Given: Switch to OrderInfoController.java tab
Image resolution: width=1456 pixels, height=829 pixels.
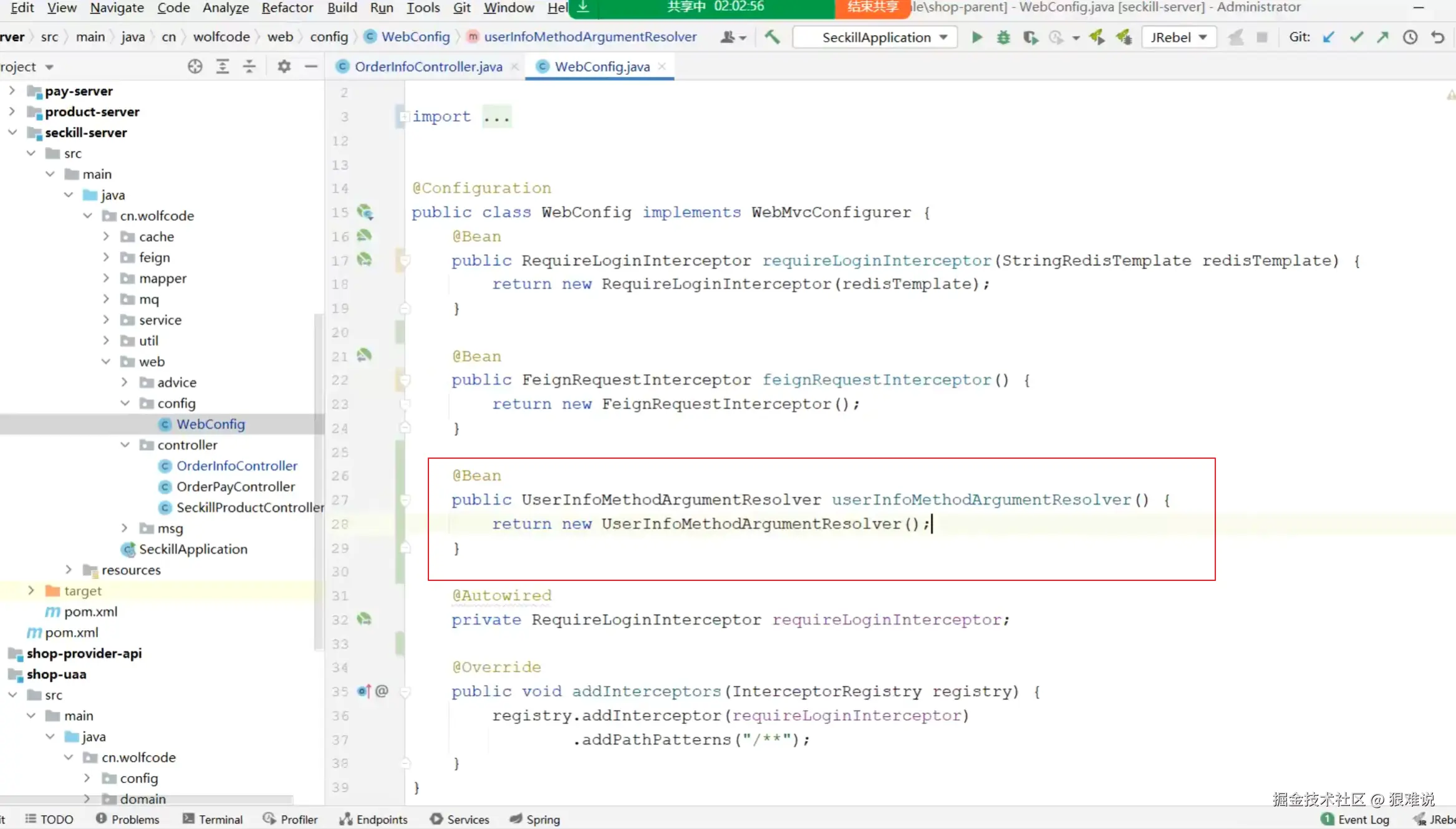Looking at the screenshot, I should [428, 67].
